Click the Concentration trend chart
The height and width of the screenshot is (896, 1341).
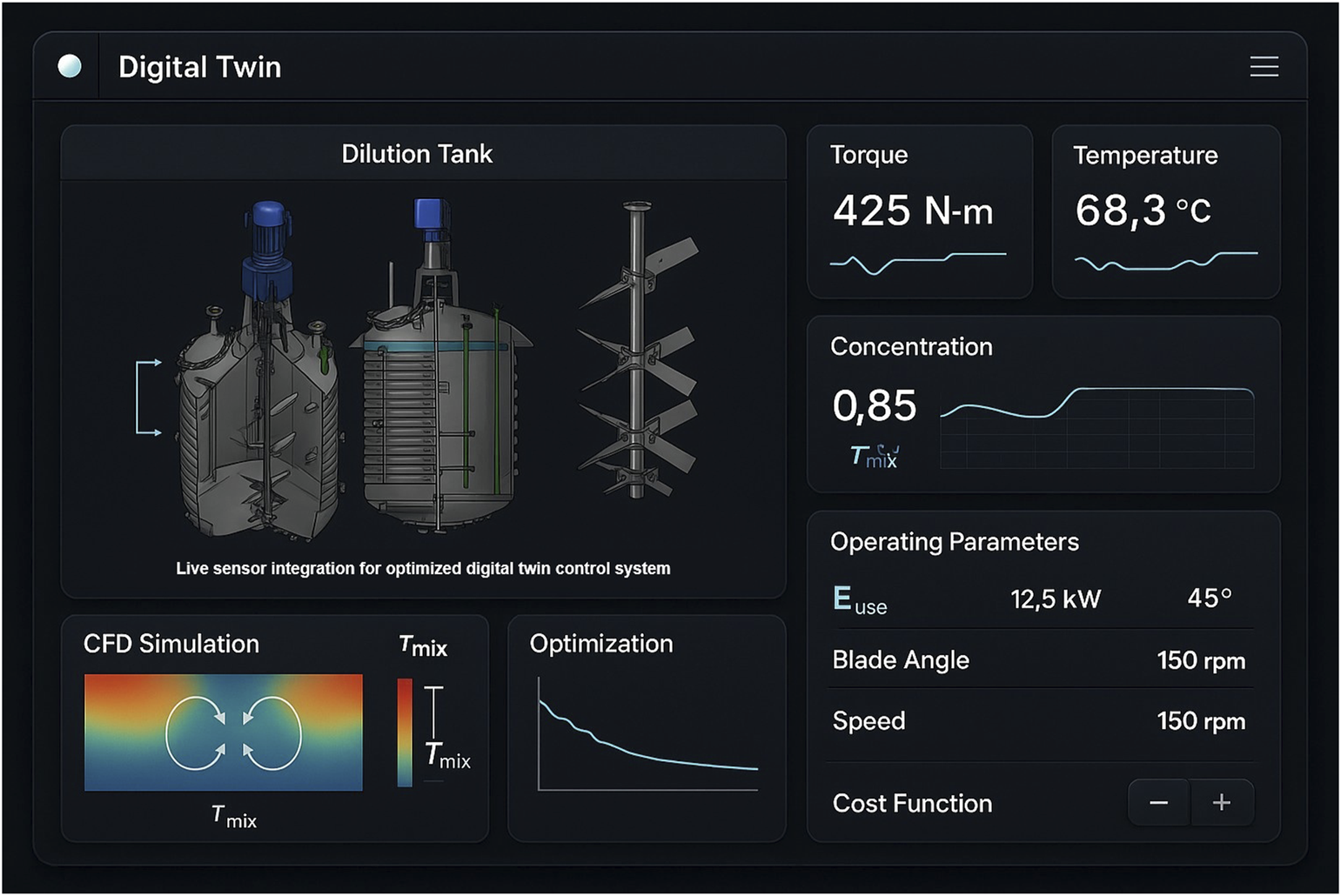click(x=1096, y=426)
